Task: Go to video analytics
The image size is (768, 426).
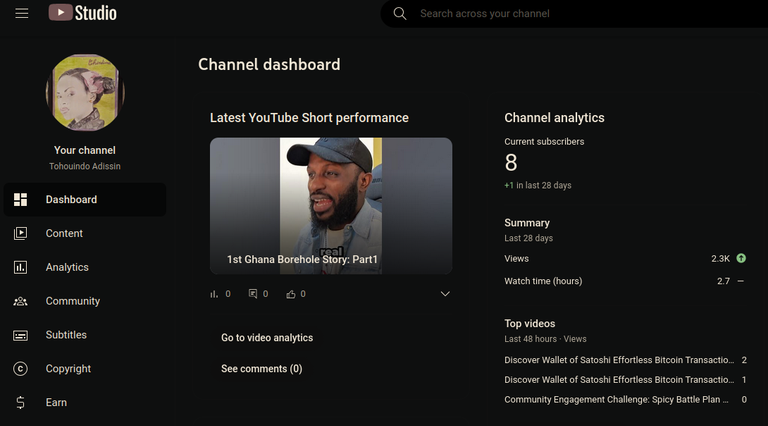Action: pos(267,337)
